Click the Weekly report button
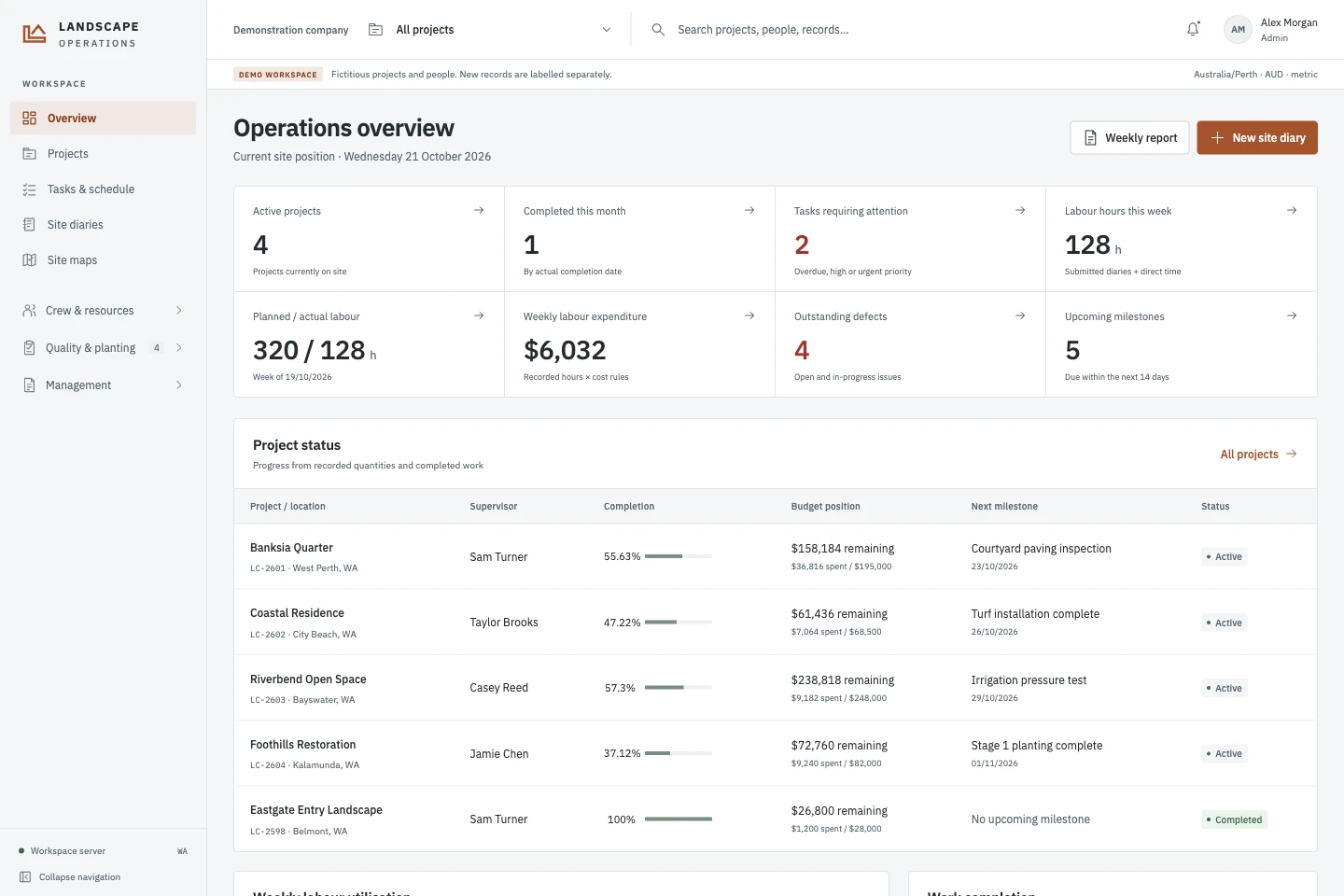 click(1129, 138)
